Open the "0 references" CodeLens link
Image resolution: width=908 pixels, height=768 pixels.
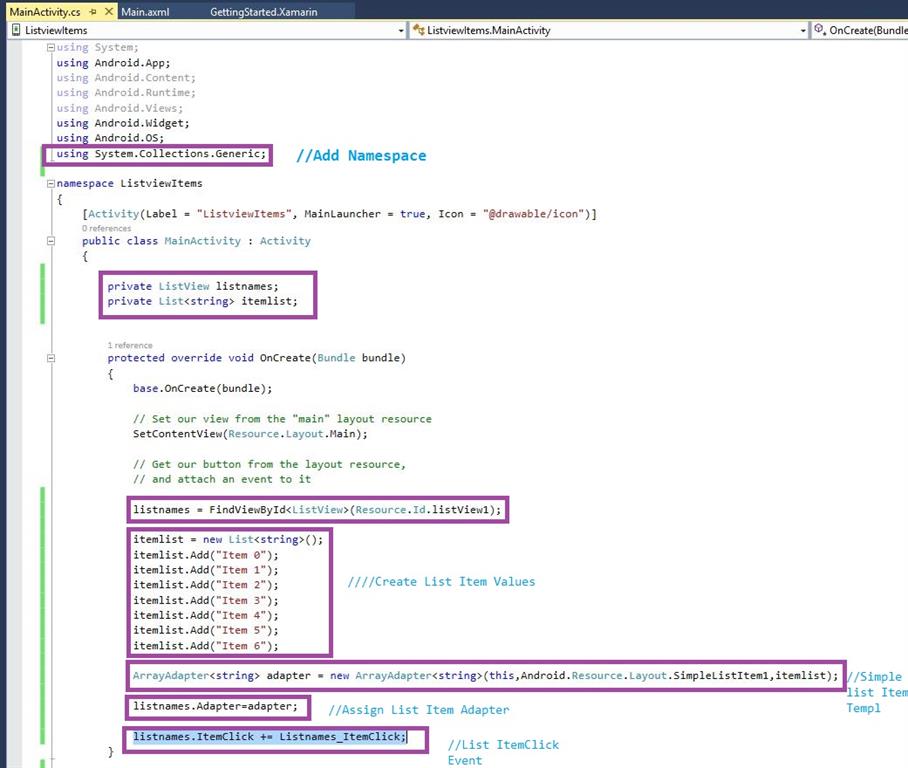point(107,228)
